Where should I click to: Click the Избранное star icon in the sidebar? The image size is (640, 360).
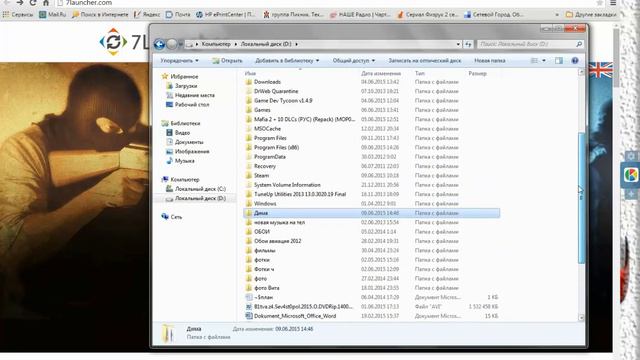click(x=165, y=76)
